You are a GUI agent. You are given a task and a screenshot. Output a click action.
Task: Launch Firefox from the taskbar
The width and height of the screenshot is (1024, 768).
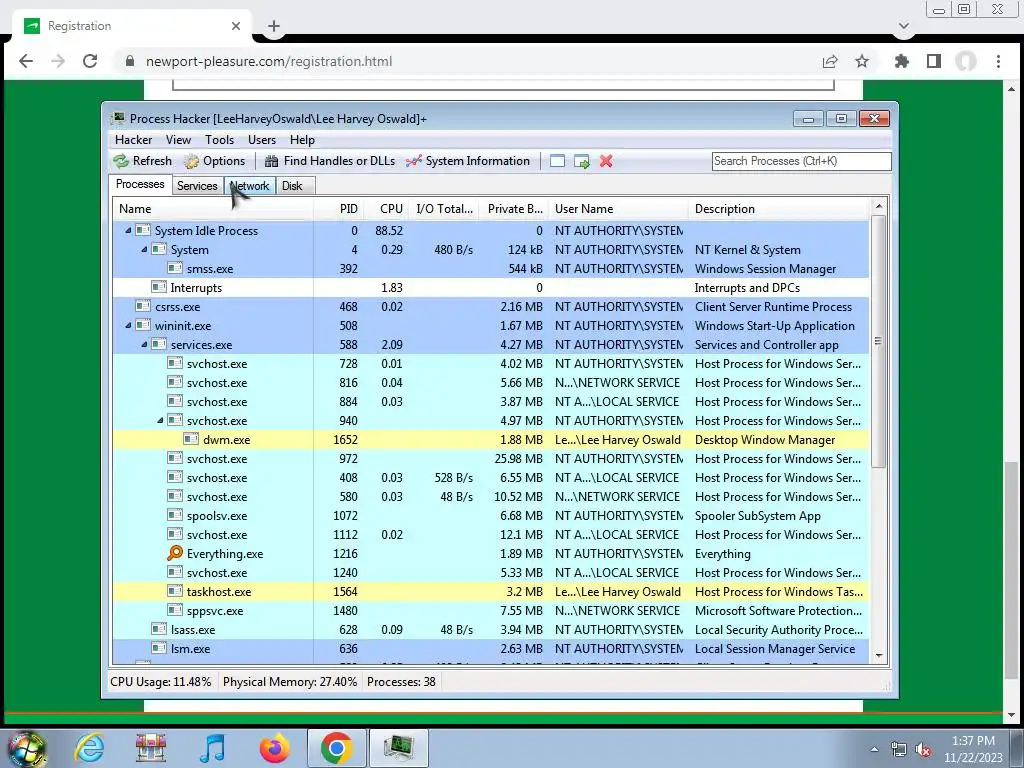[x=274, y=748]
